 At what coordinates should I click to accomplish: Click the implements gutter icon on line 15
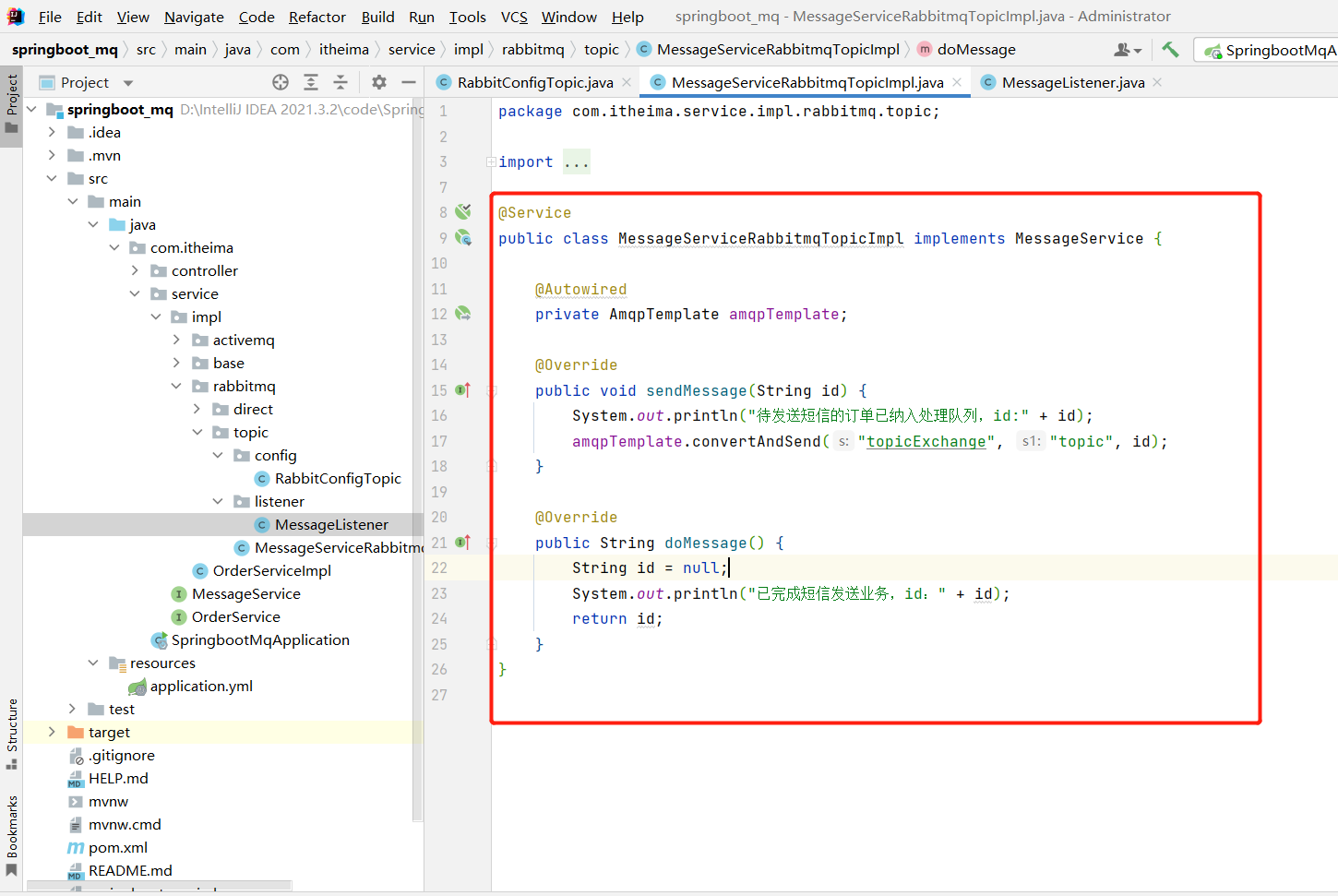tap(463, 389)
